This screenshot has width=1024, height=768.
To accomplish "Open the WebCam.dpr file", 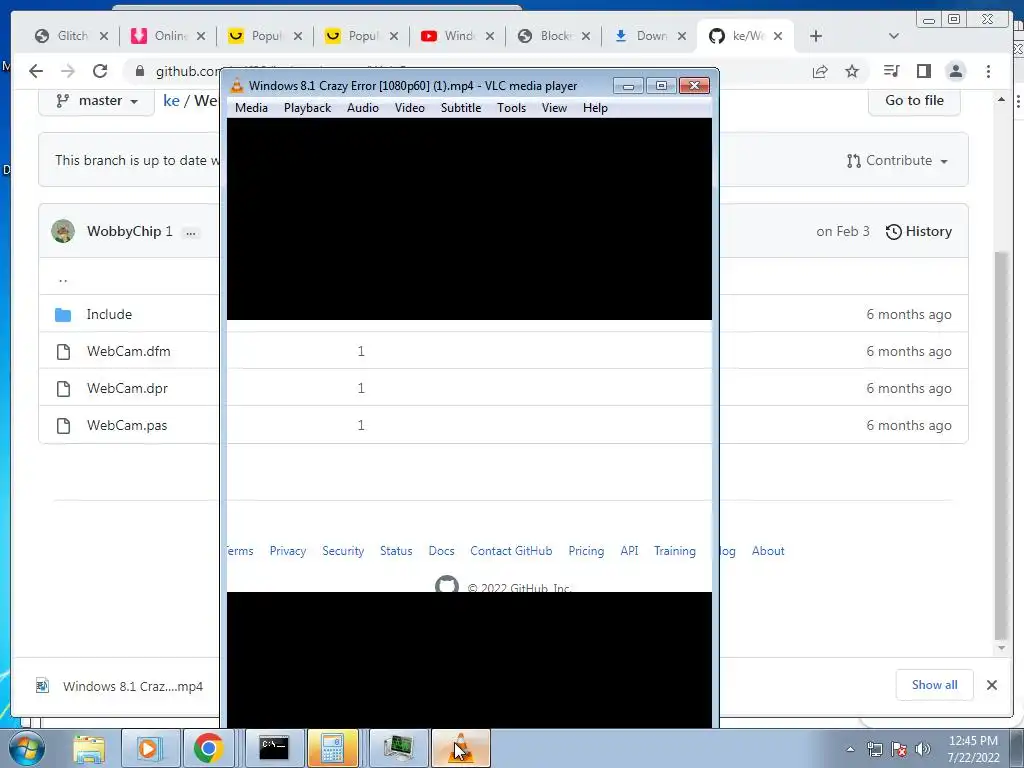I will pos(127,388).
